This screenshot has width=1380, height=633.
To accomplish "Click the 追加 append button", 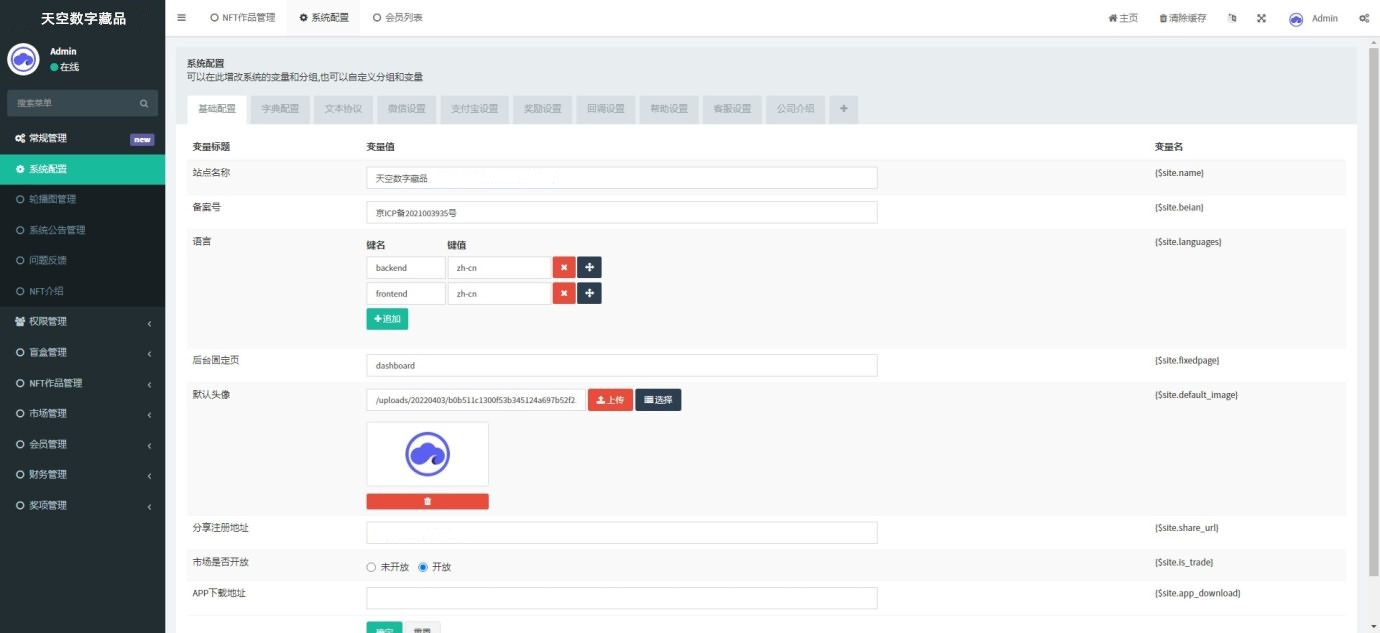I will [x=387, y=319].
